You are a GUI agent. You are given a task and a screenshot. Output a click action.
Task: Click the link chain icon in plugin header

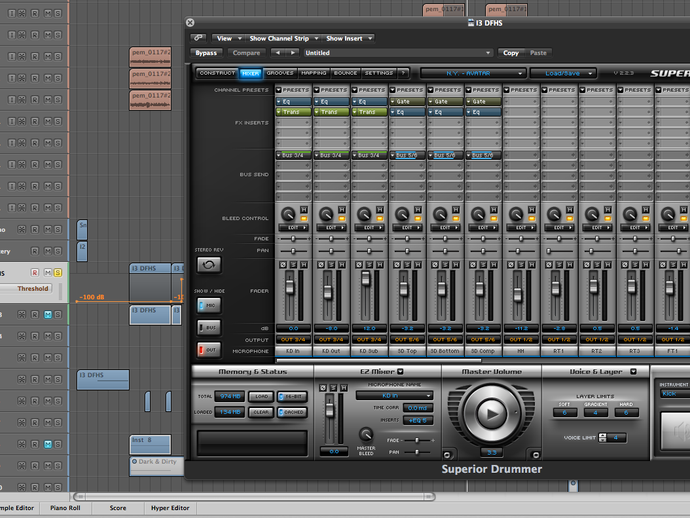(x=199, y=38)
